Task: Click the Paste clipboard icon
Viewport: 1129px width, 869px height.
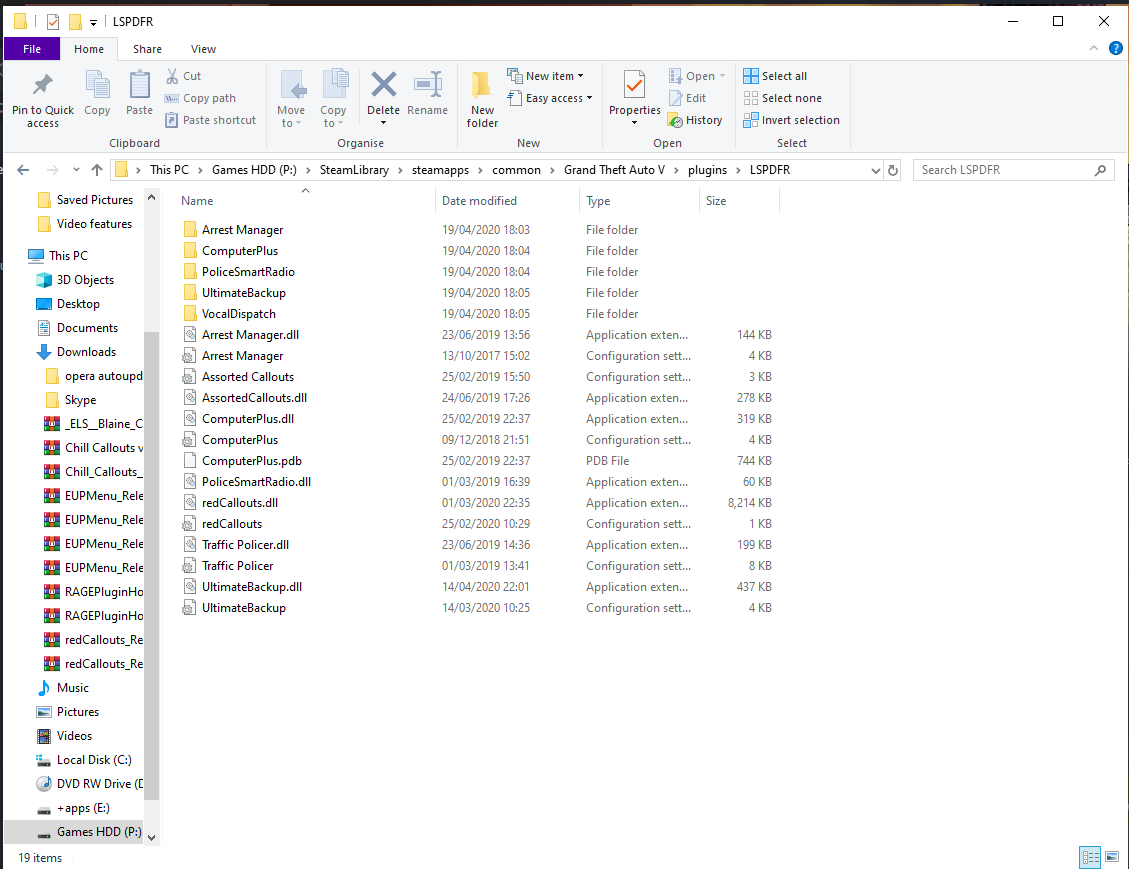Action: (x=139, y=94)
